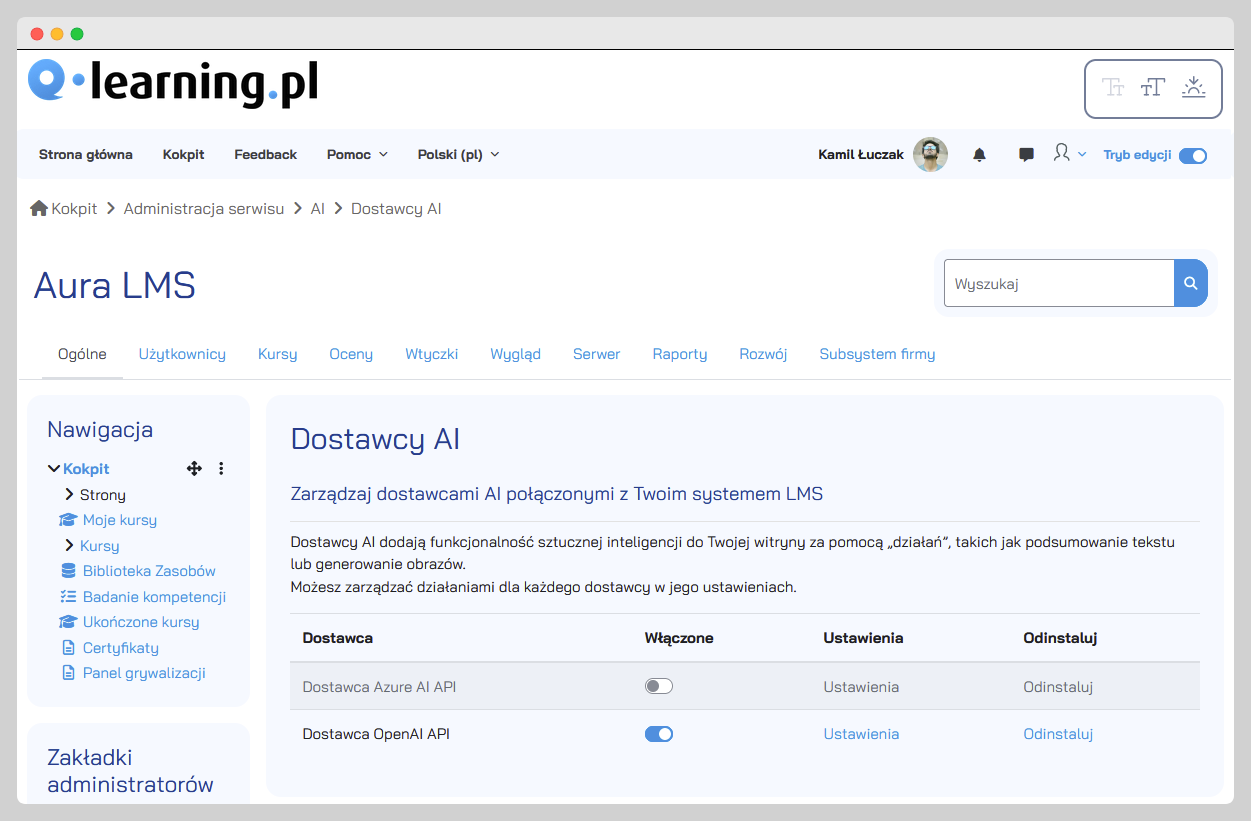Disable the Dostawca OpenAI API provider
Viewport: 1251px width, 821px height.
pyautogui.click(x=659, y=733)
